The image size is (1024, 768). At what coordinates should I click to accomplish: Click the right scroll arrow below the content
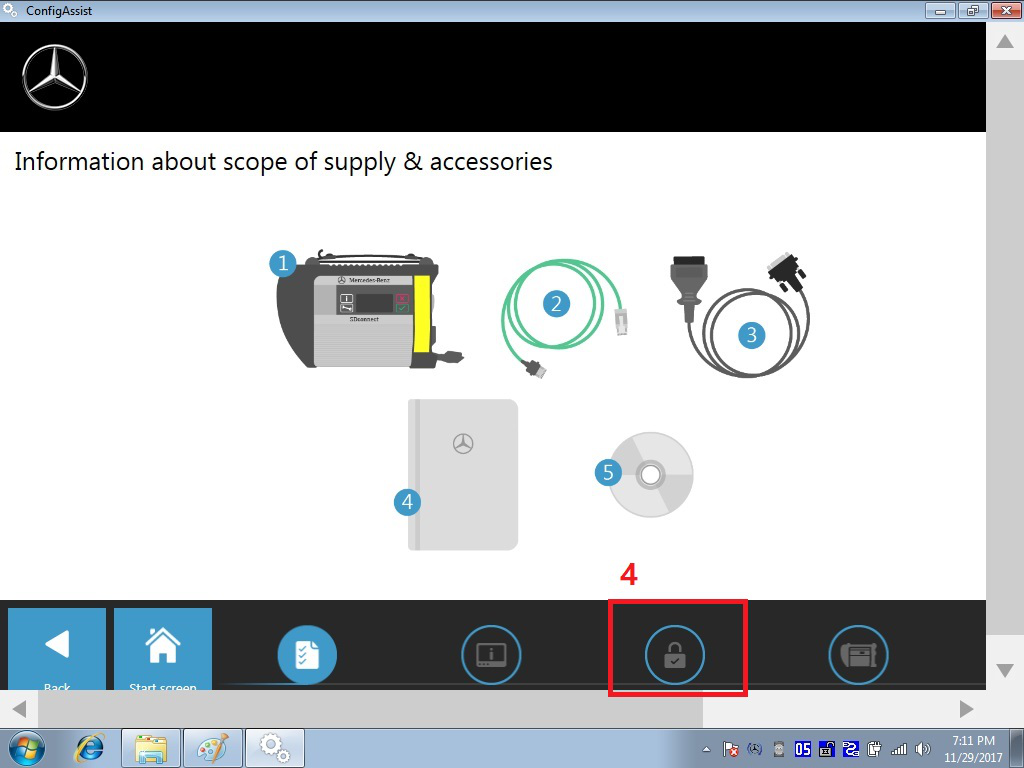pos(966,708)
